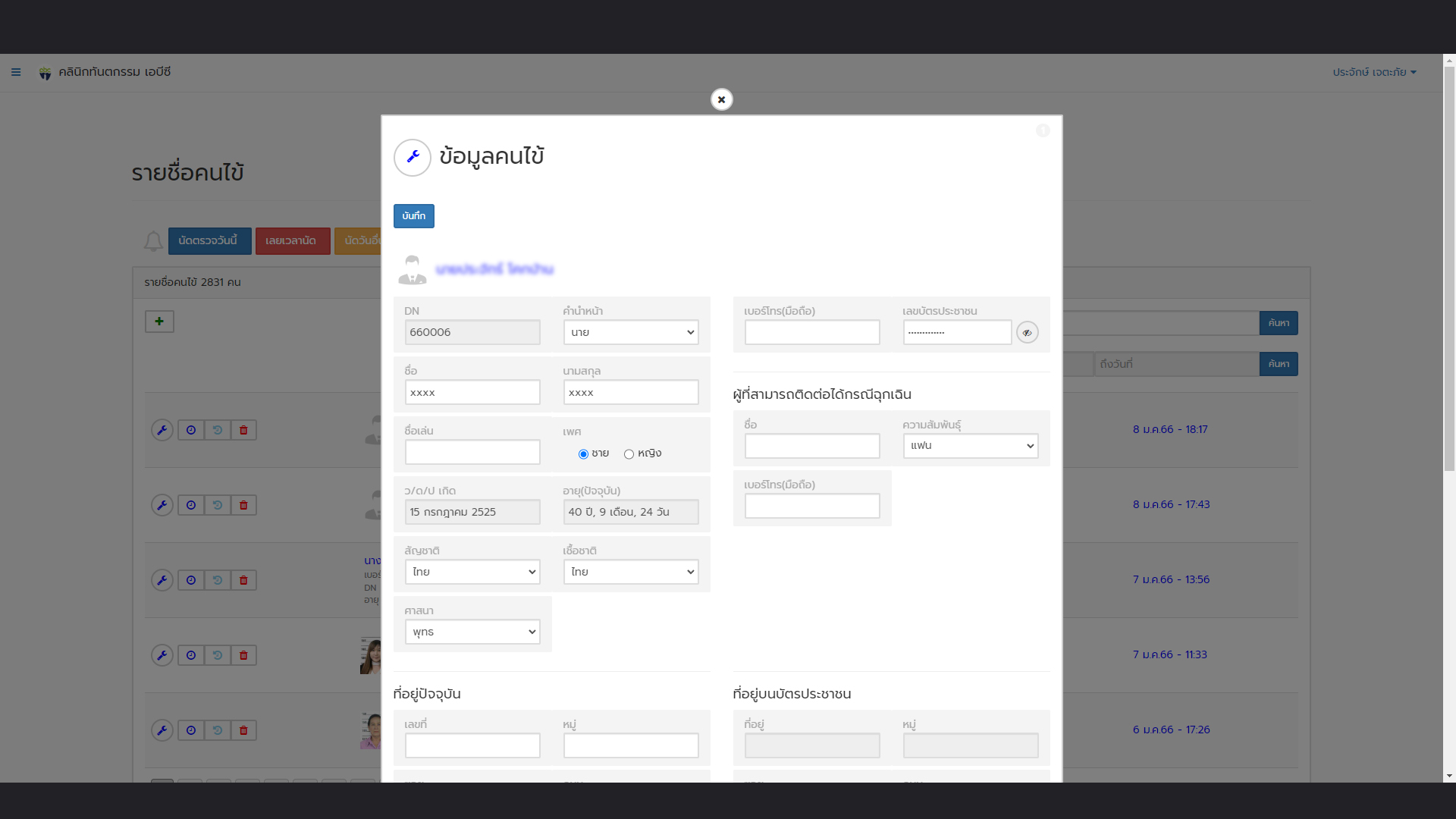
Task: Close the patient info dialog
Action: 721,99
